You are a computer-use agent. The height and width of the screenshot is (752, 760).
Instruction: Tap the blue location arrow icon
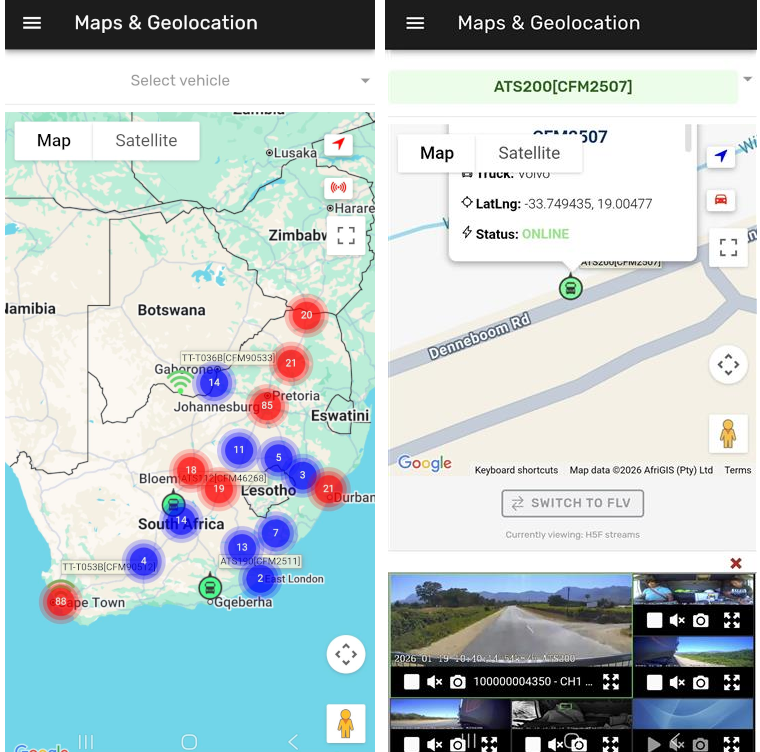click(x=721, y=156)
